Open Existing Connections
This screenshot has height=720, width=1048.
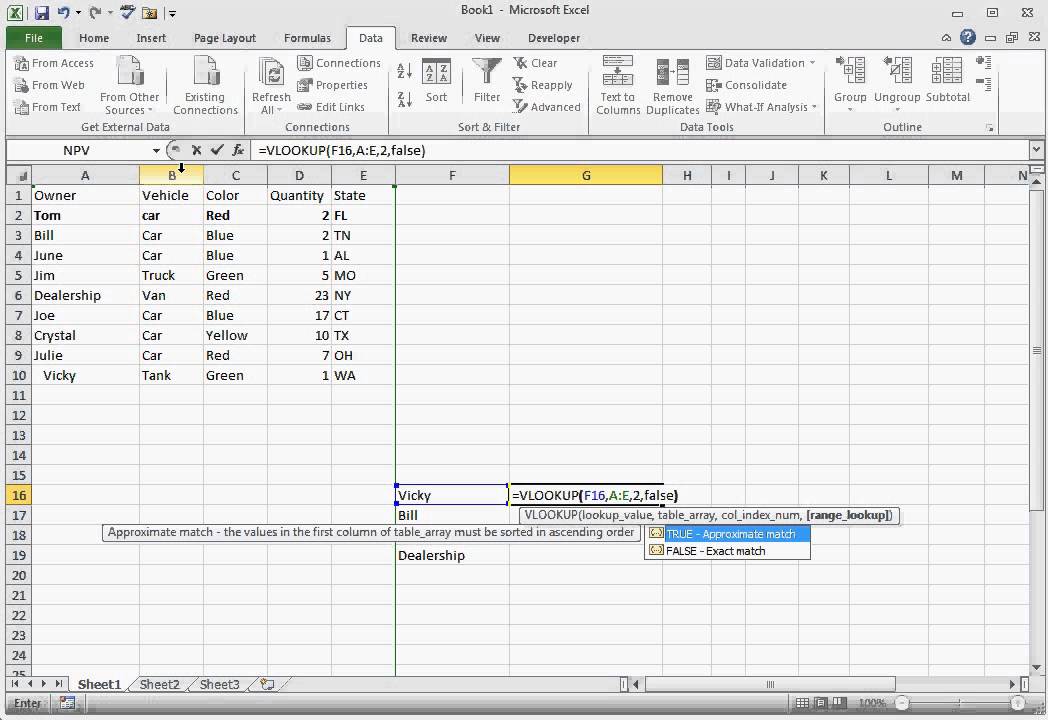[x=205, y=86]
